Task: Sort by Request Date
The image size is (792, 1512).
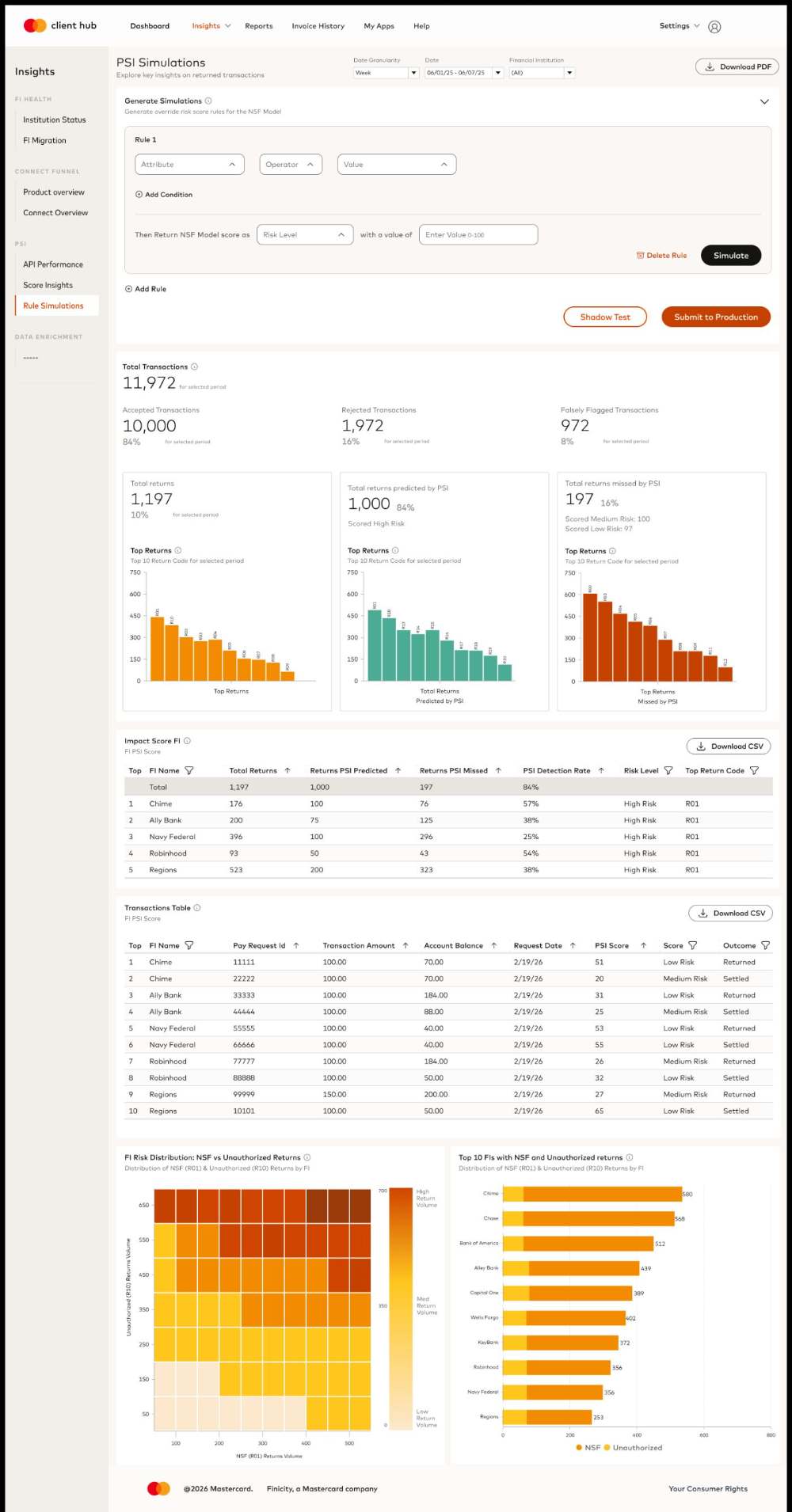Action: (573, 945)
